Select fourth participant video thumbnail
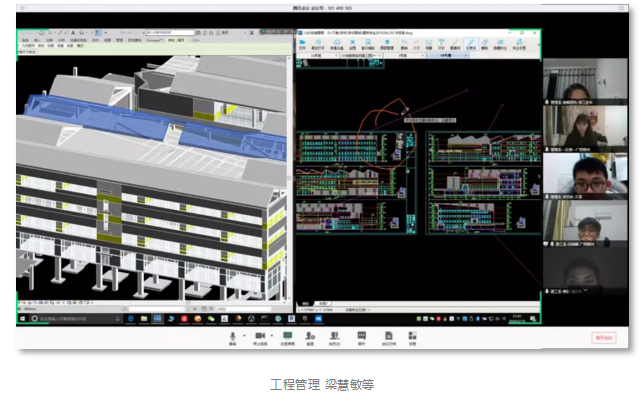644x405 pixels. coord(585,224)
